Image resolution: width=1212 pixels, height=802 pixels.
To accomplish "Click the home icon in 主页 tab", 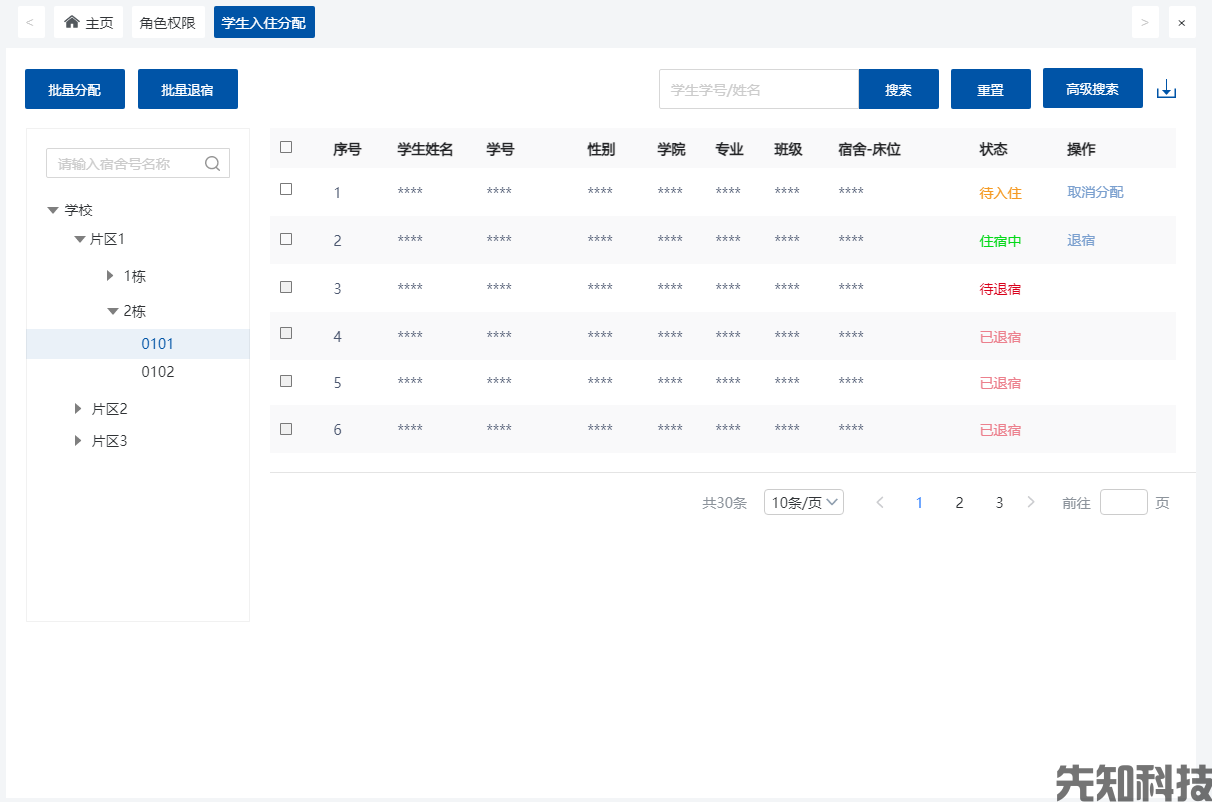I will click(72, 22).
